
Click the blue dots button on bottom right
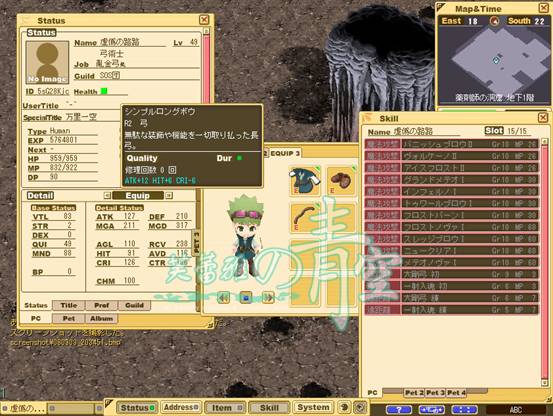tap(464, 410)
